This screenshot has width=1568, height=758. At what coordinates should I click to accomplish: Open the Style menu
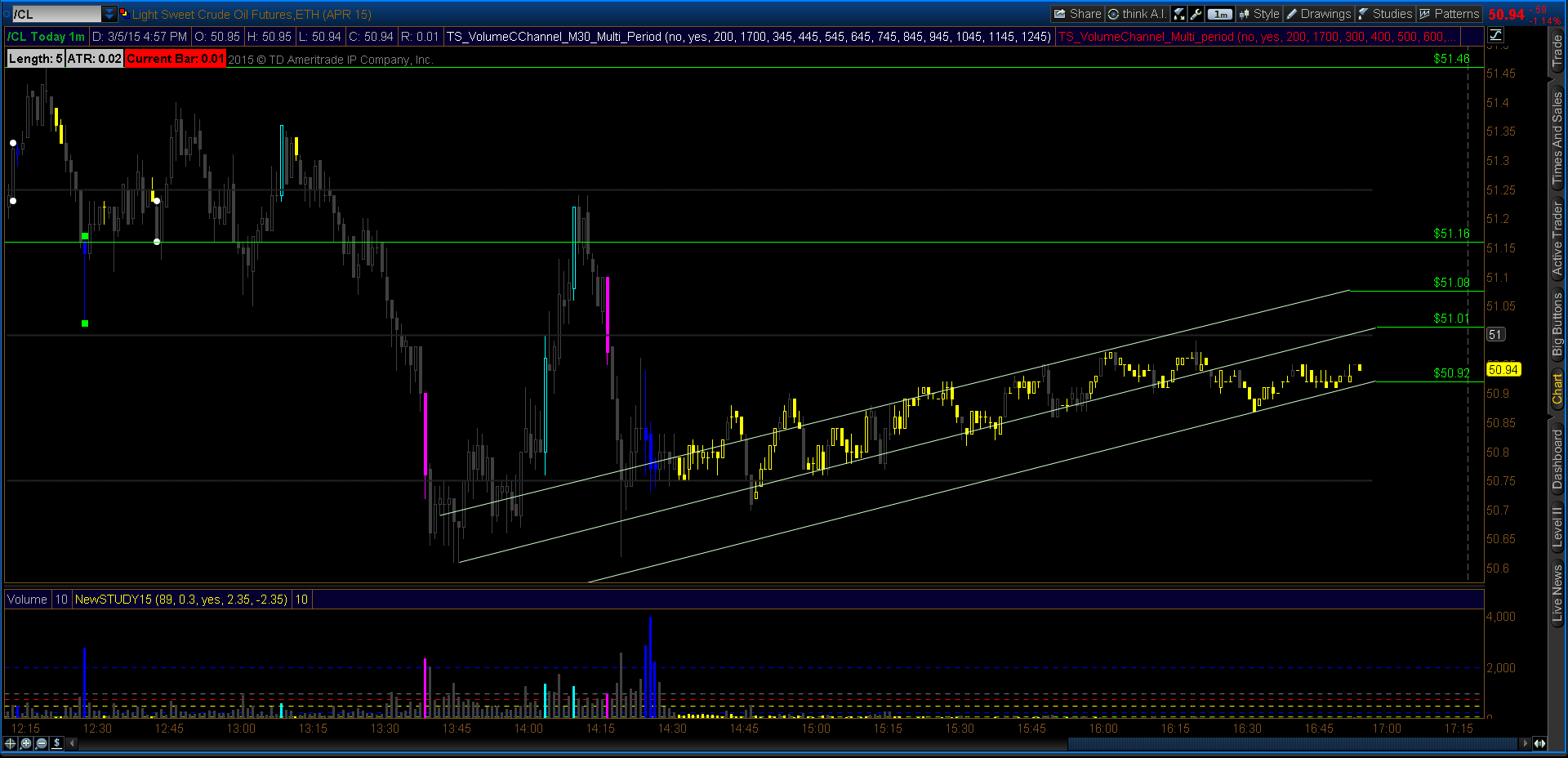tap(1259, 14)
